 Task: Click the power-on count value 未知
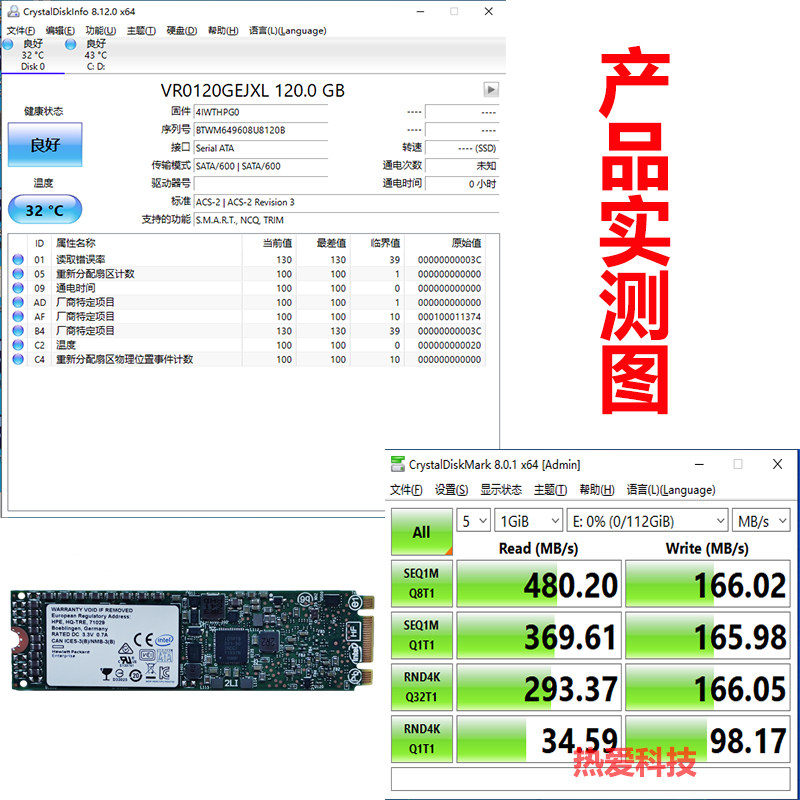coord(462,166)
